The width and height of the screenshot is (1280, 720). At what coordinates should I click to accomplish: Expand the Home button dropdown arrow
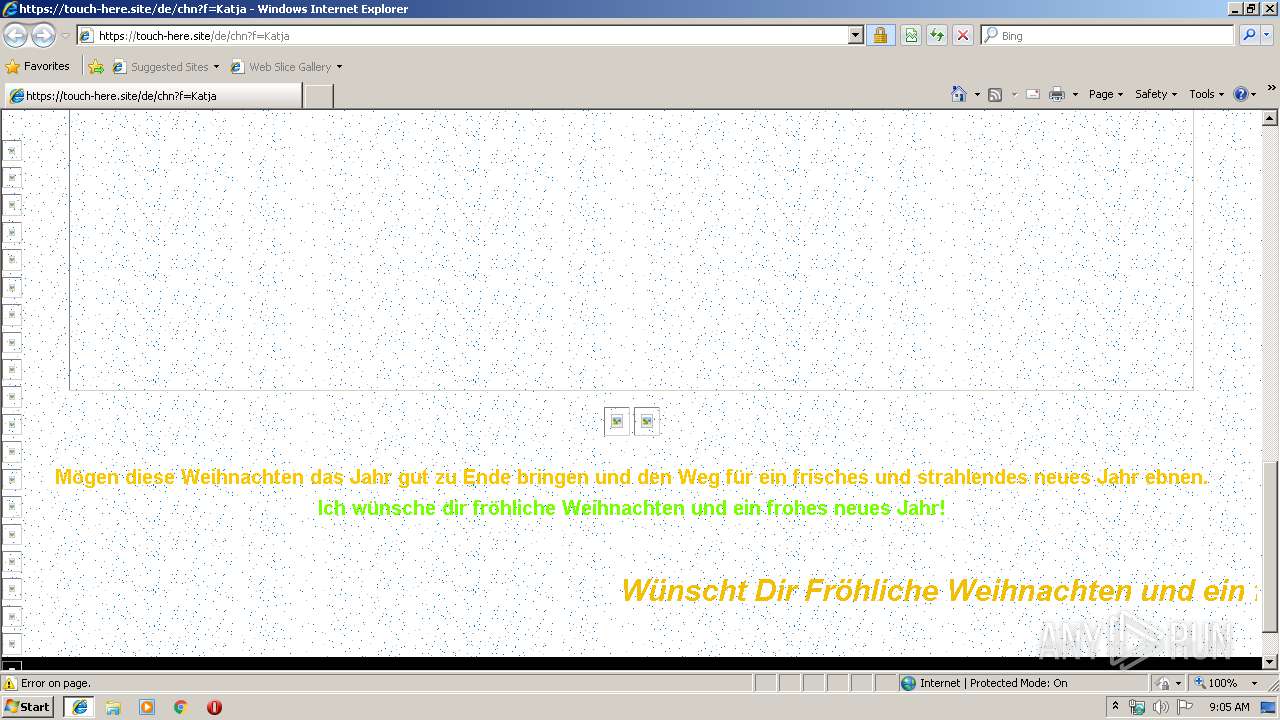point(977,94)
